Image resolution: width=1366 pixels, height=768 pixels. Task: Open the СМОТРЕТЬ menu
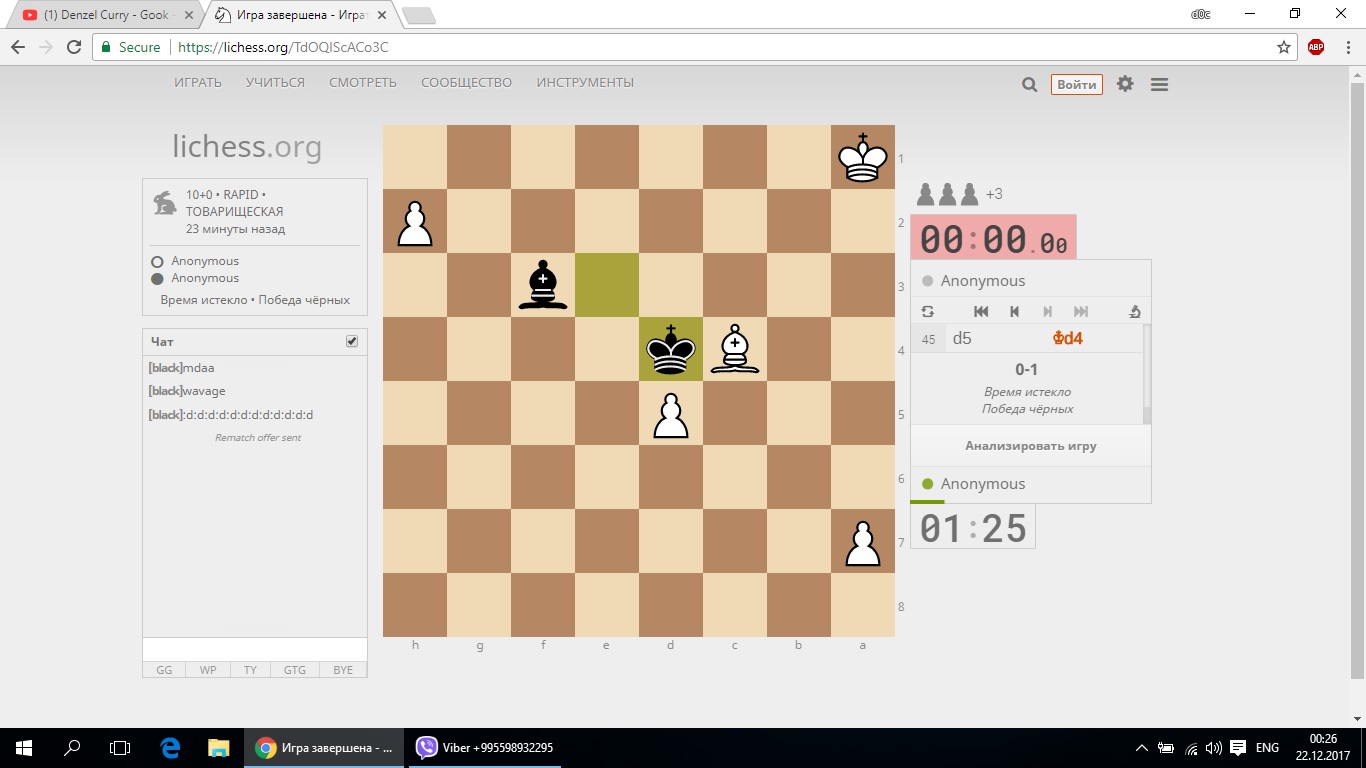coord(363,83)
